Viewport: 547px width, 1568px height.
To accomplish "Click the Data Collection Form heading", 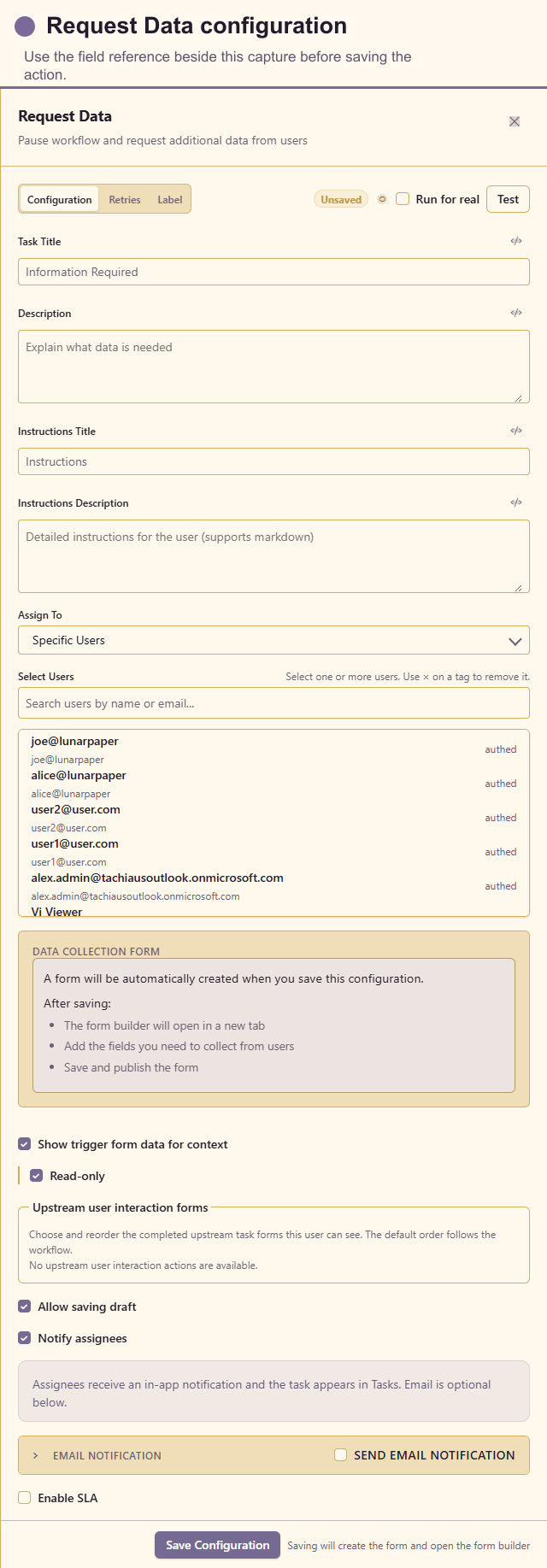I will [x=96, y=951].
